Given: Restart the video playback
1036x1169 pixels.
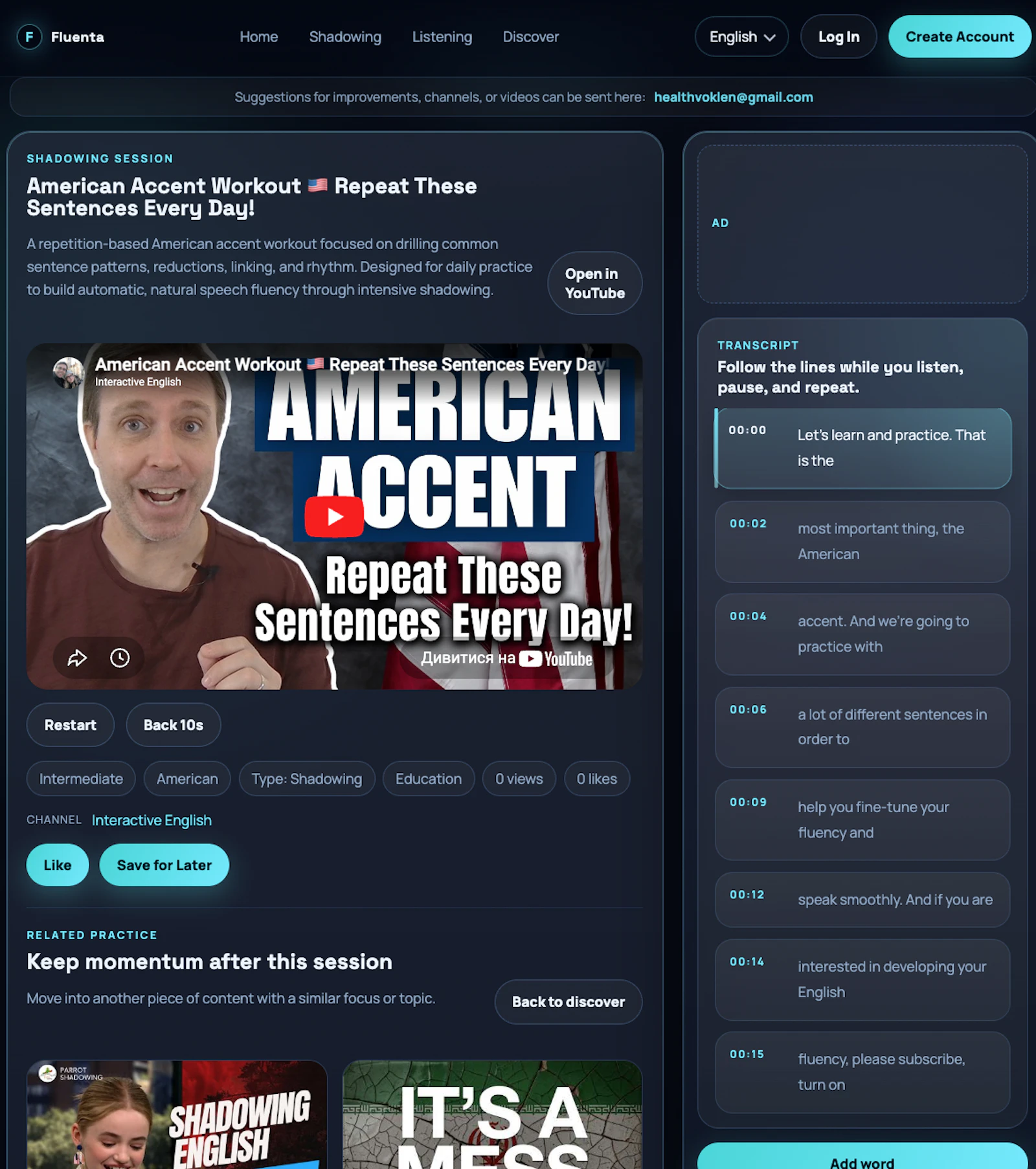Looking at the screenshot, I should (71, 725).
